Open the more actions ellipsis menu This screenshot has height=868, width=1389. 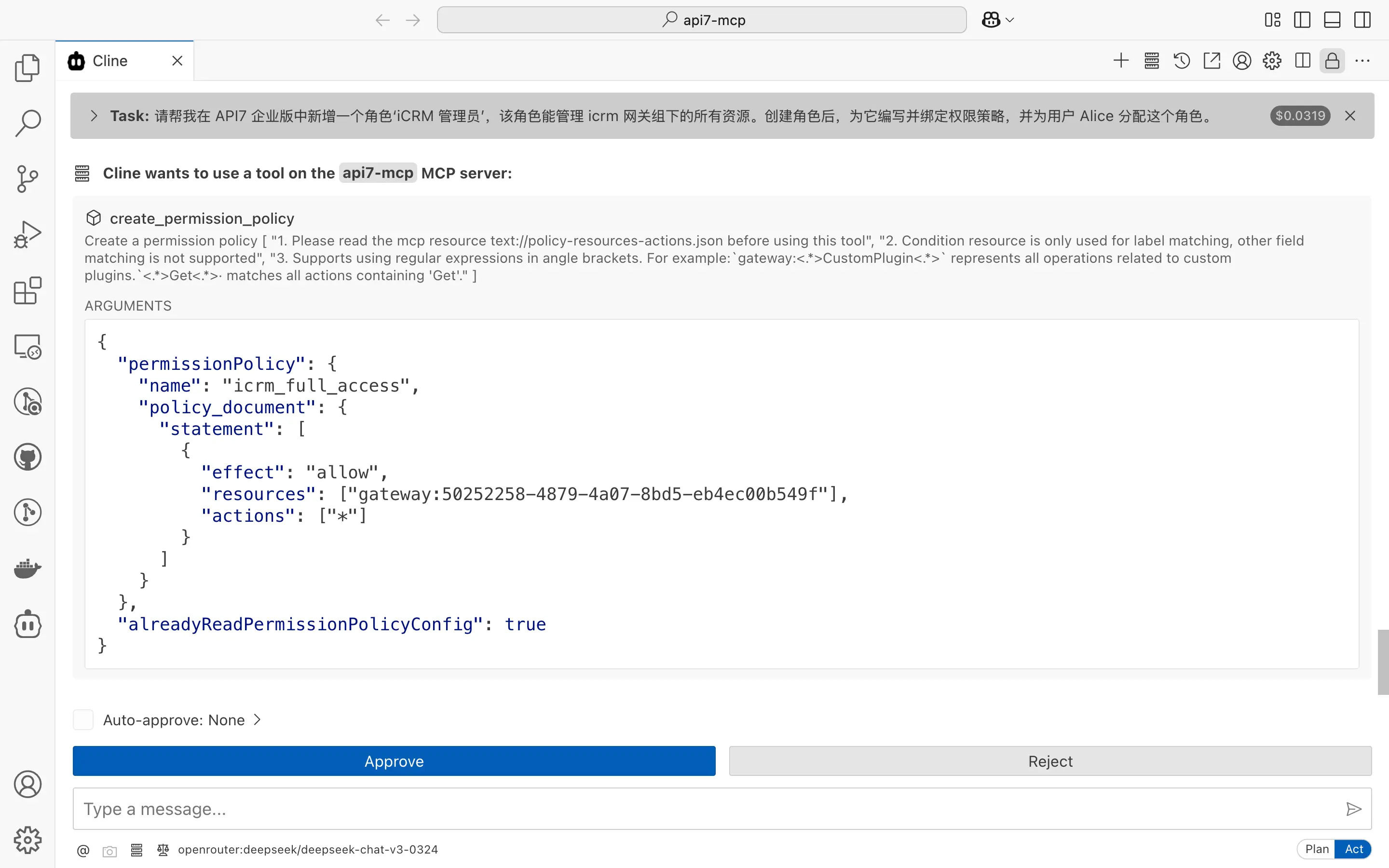tap(1362, 60)
